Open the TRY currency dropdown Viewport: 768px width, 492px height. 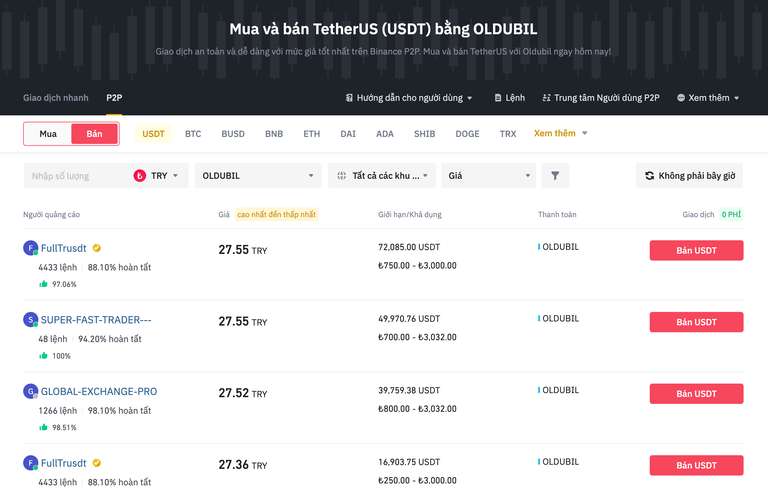coord(160,176)
